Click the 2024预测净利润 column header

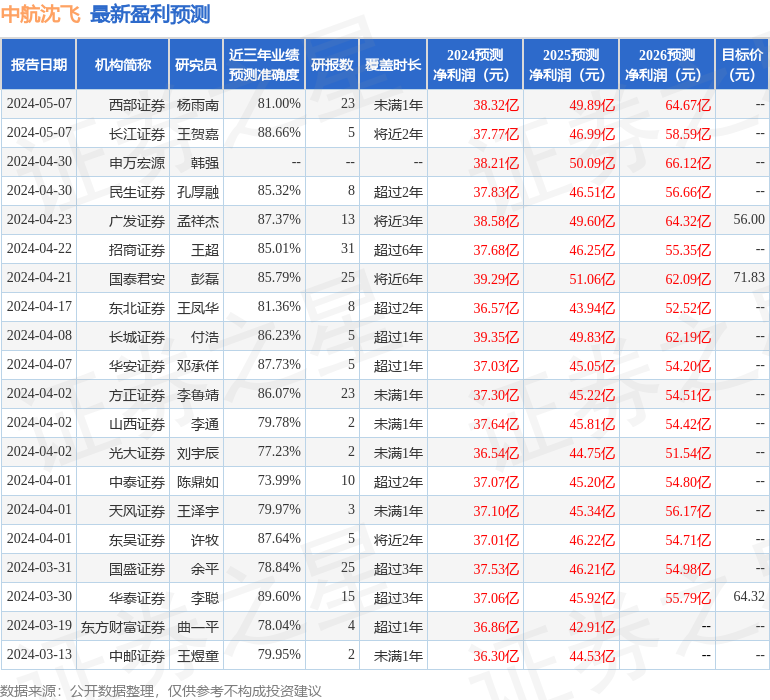(x=475, y=65)
